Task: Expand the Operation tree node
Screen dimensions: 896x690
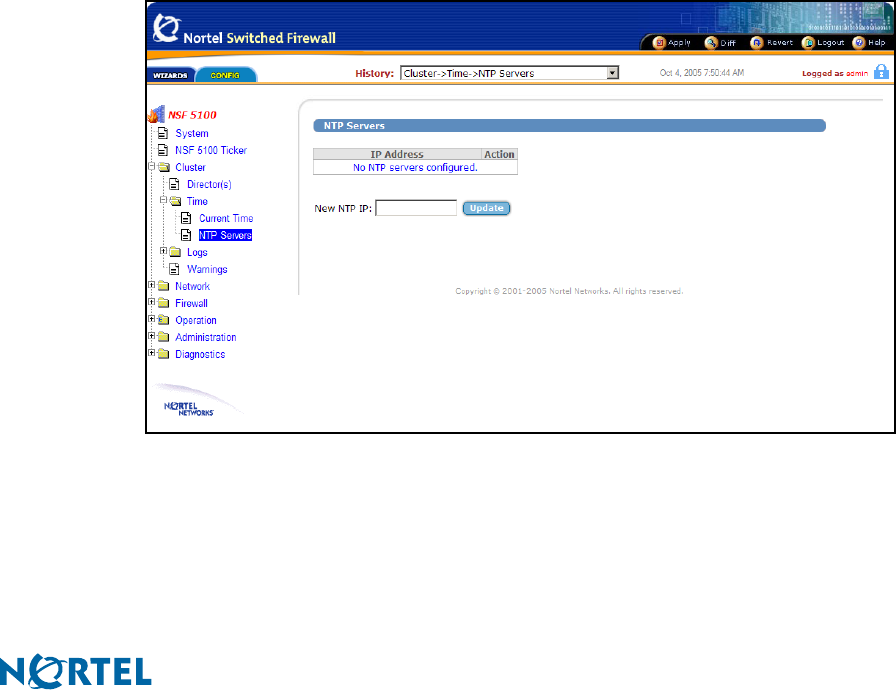Action: point(151,319)
